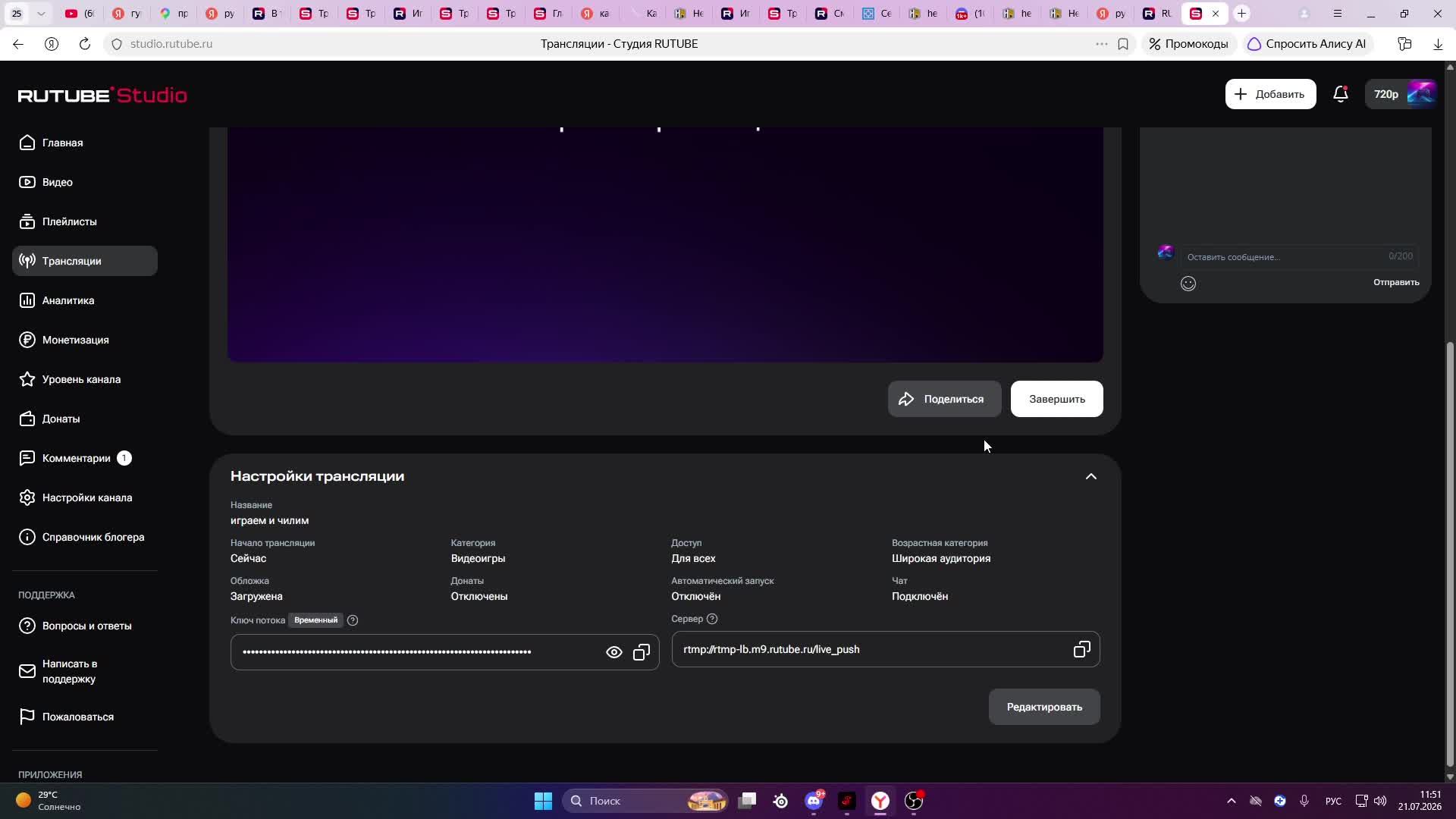This screenshot has height=819, width=1456.
Task: Open Пожаловаться flag item
Action: (85, 717)
